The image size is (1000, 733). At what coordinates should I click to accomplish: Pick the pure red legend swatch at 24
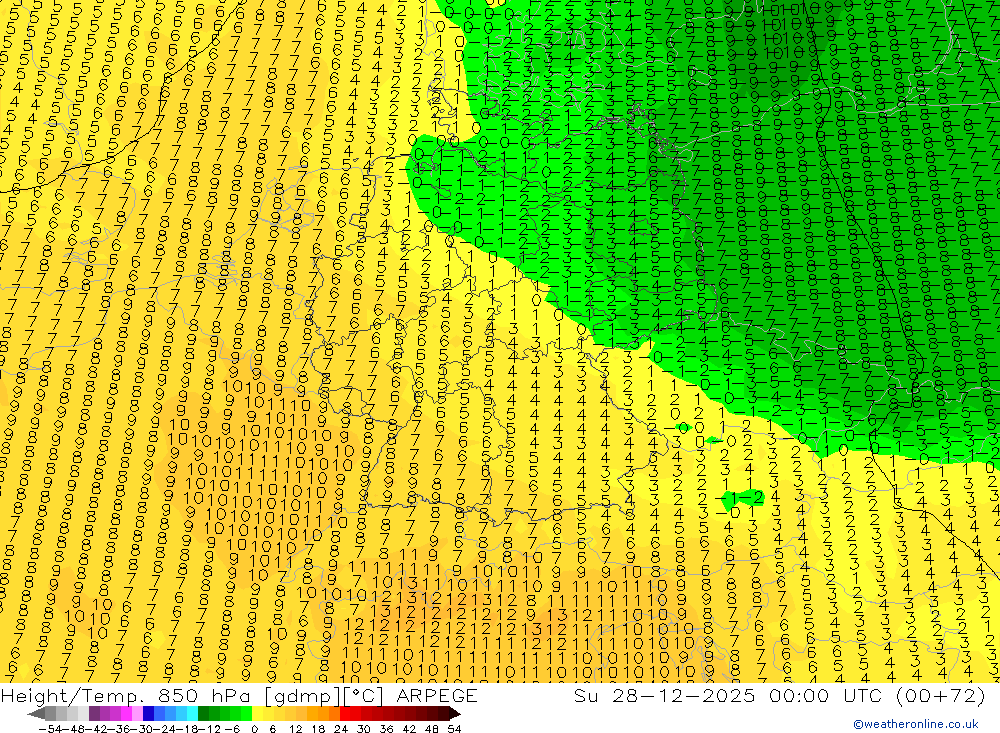click(345, 713)
